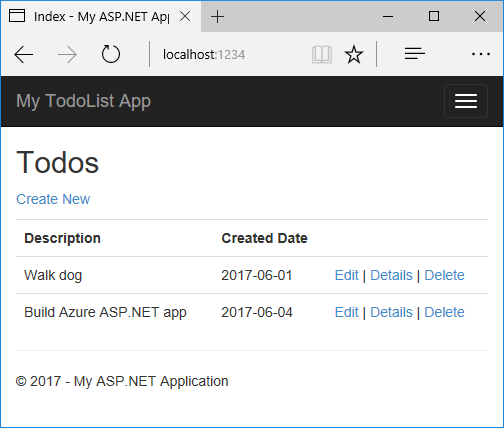The image size is (504, 428).
Task: Delete the Build Azure ASP.NET app todo
Action: (x=444, y=312)
